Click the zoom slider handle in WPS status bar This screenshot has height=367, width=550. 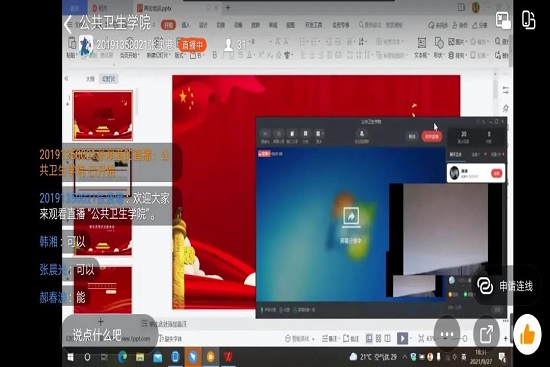[x=465, y=338]
